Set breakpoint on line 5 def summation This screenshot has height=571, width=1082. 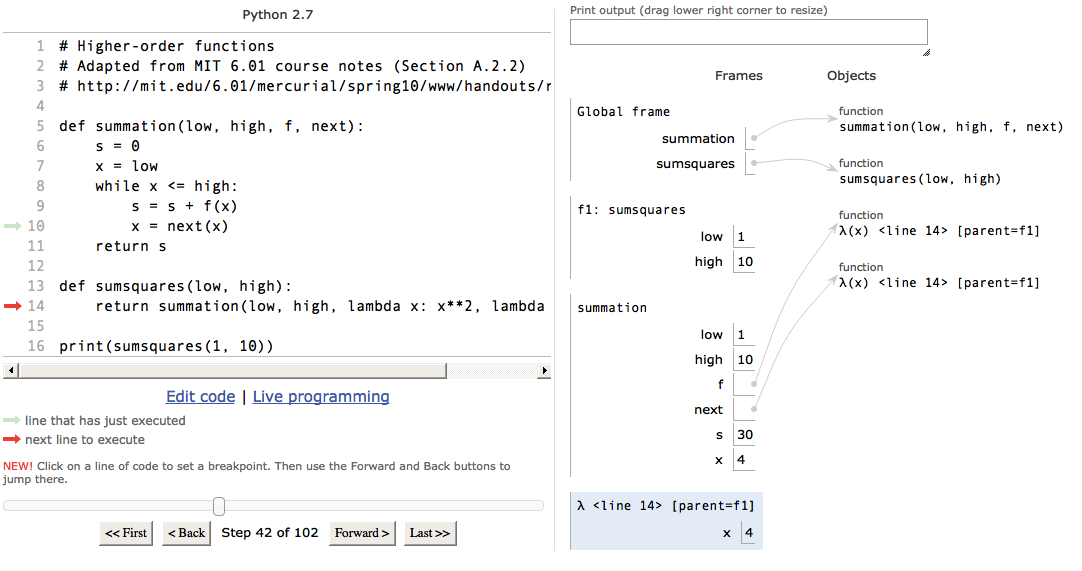point(211,126)
